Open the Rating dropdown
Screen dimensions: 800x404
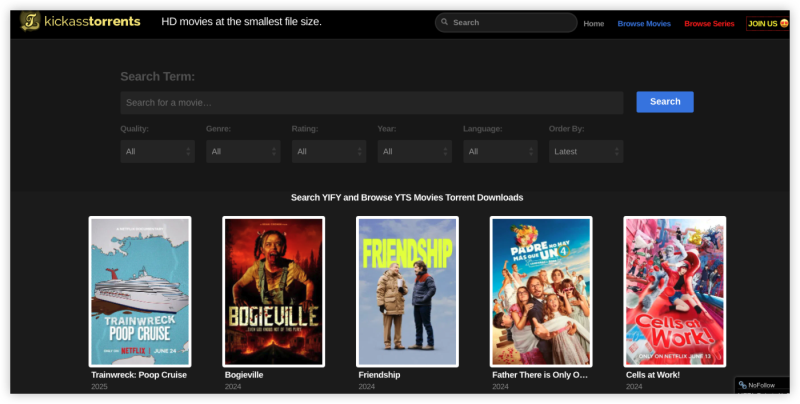pyautogui.click(x=329, y=152)
